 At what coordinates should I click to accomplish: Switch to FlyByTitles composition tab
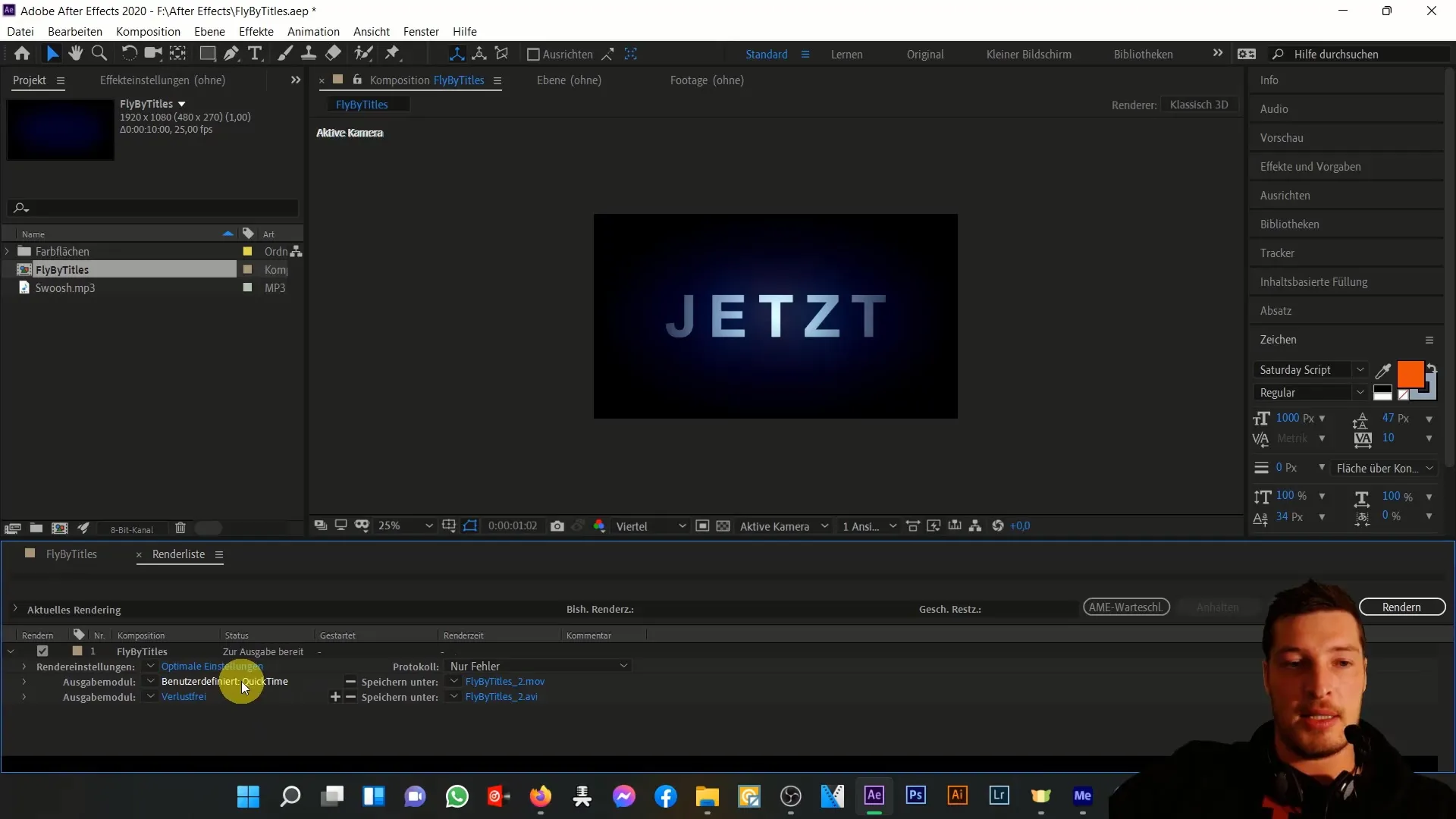click(x=71, y=553)
